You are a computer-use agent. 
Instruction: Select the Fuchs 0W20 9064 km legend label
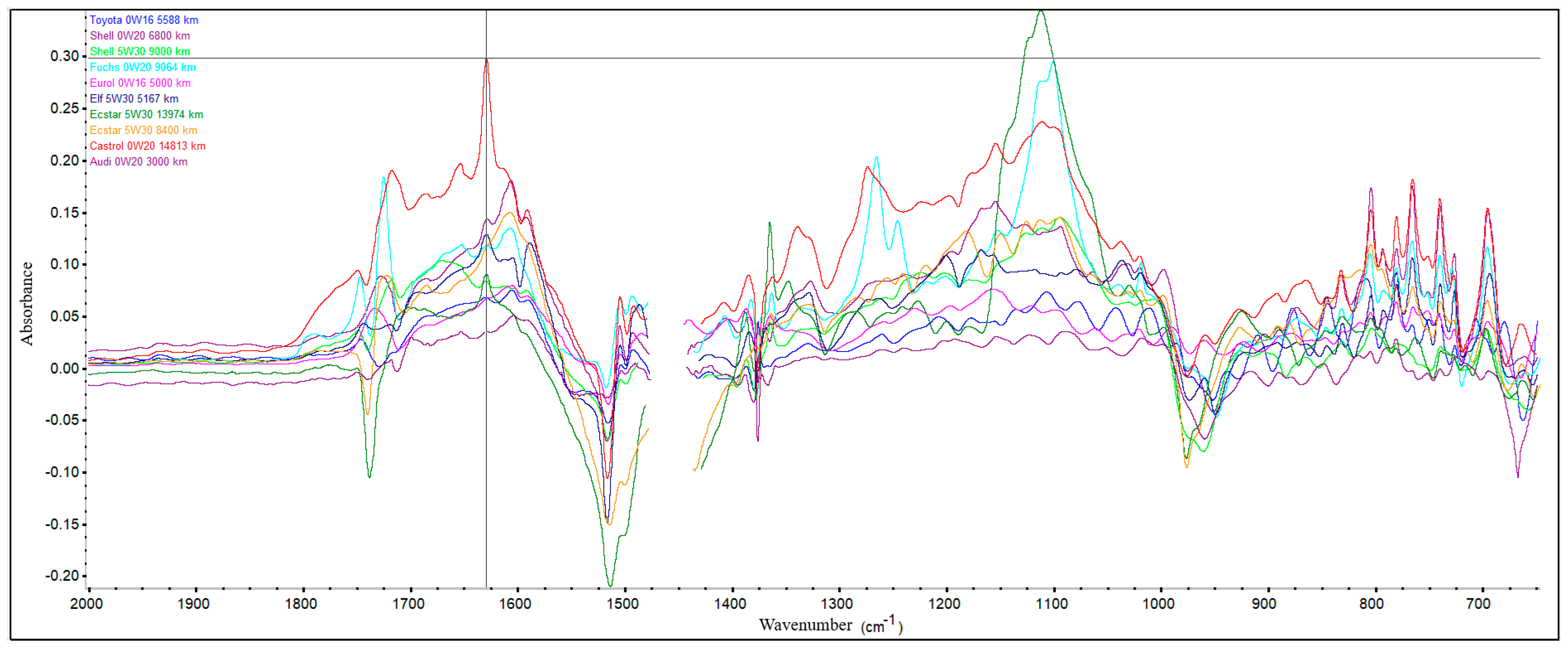point(142,67)
